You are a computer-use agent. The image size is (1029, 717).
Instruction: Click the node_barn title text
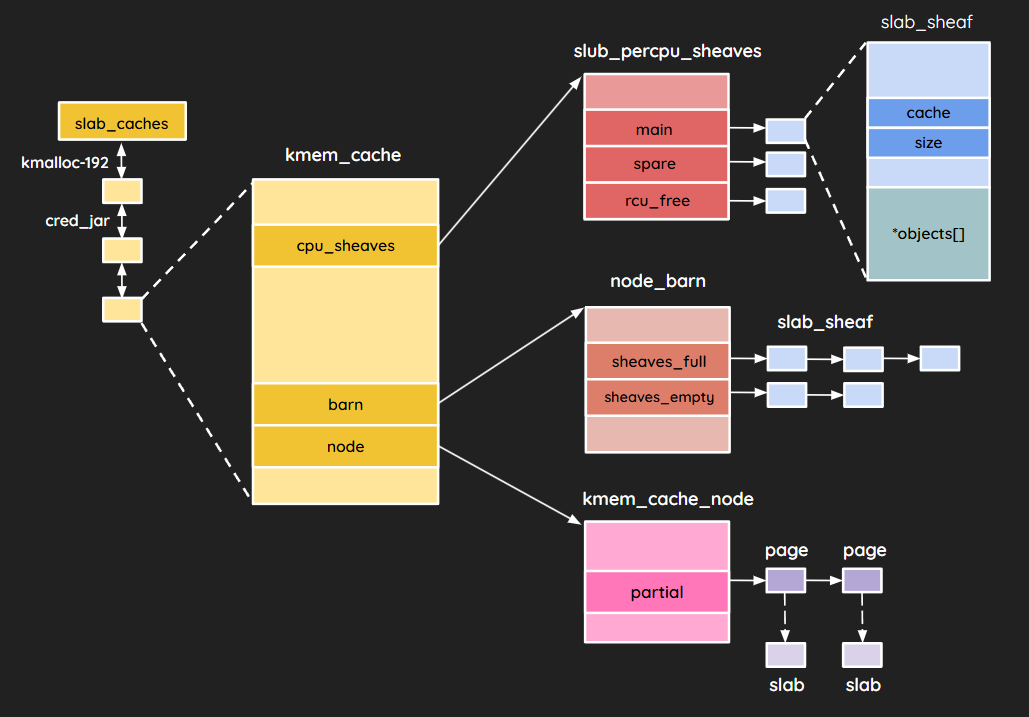[x=658, y=281]
